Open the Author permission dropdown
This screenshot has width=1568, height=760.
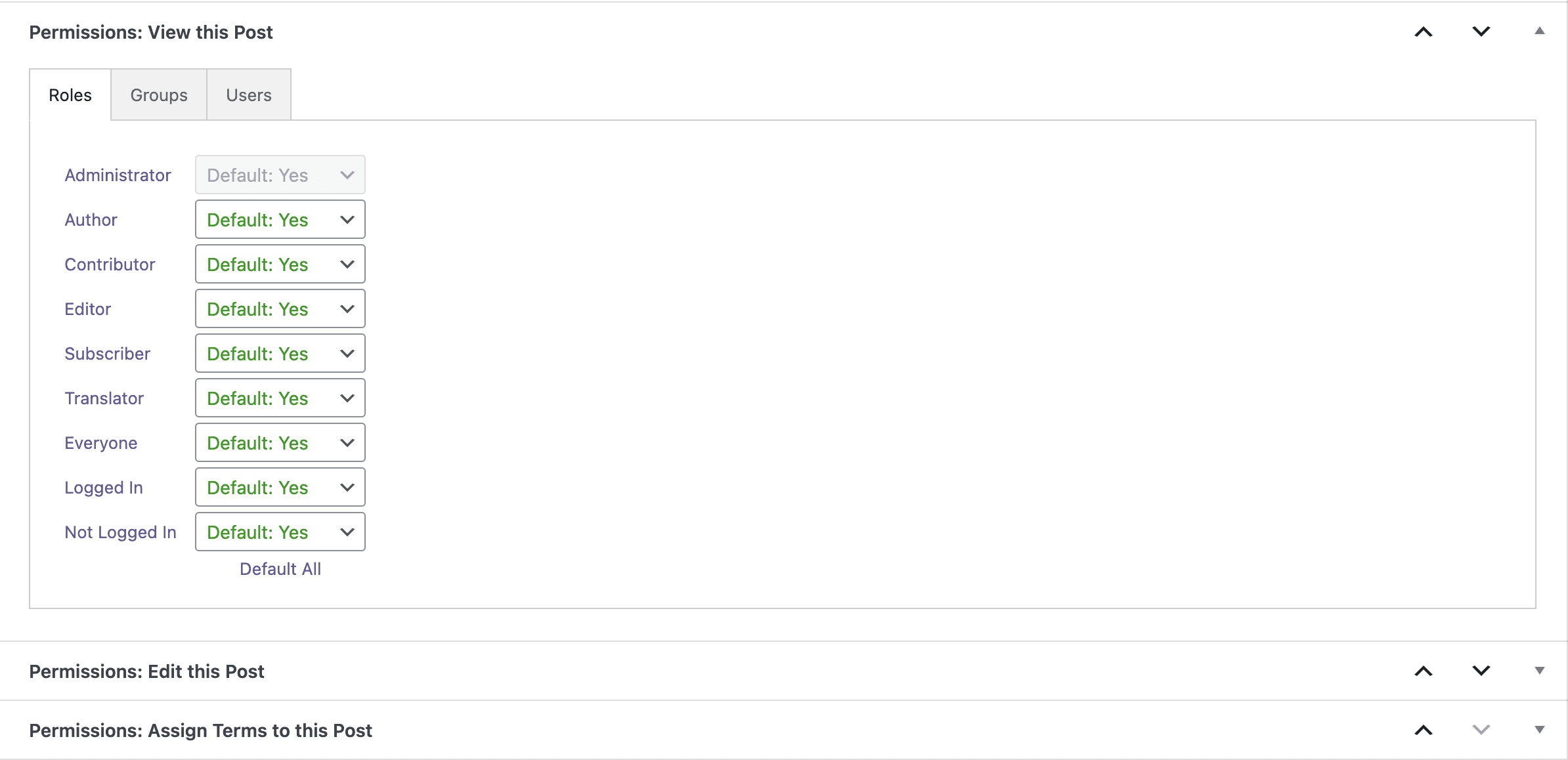click(x=280, y=219)
